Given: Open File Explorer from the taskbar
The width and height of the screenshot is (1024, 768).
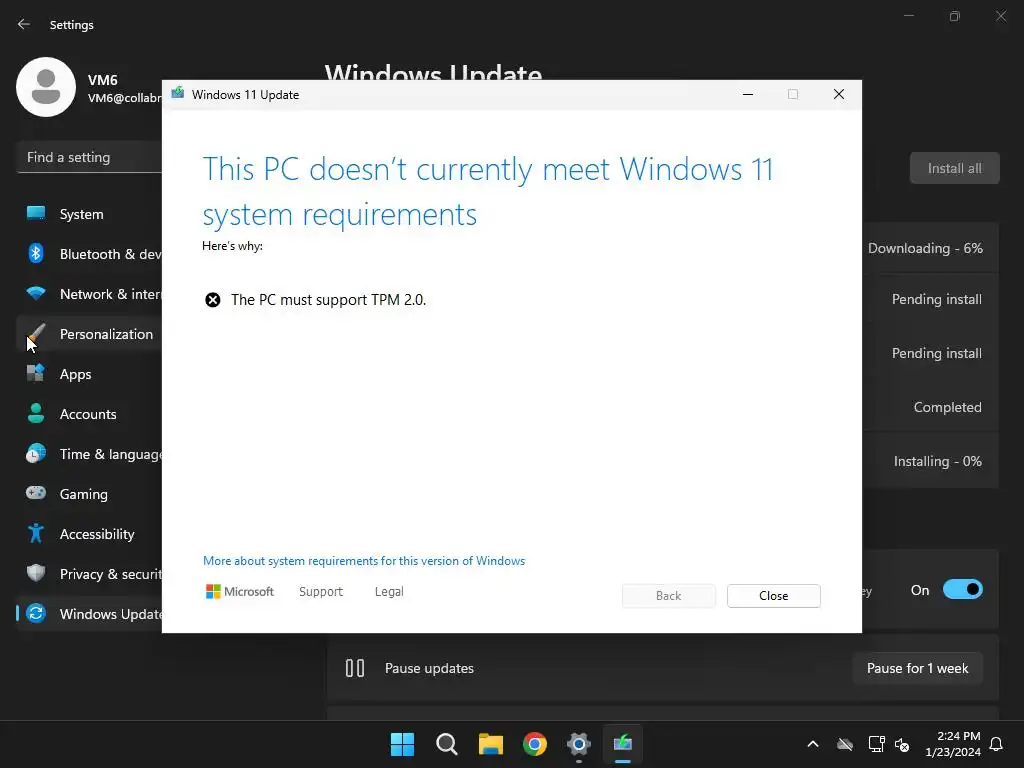Looking at the screenshot, I should (490, 744).
